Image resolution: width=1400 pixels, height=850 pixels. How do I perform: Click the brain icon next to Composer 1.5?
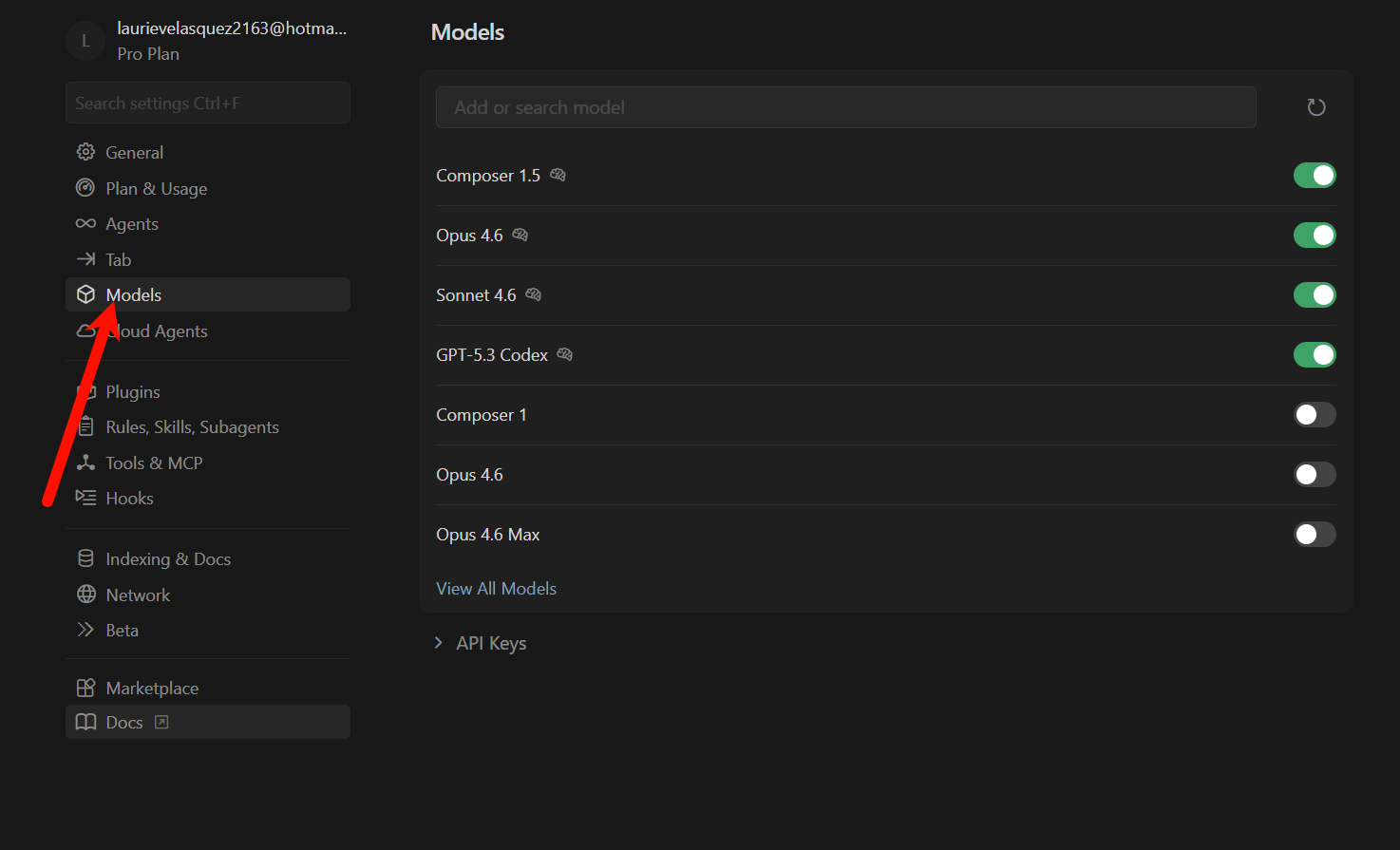click(558, 175)
